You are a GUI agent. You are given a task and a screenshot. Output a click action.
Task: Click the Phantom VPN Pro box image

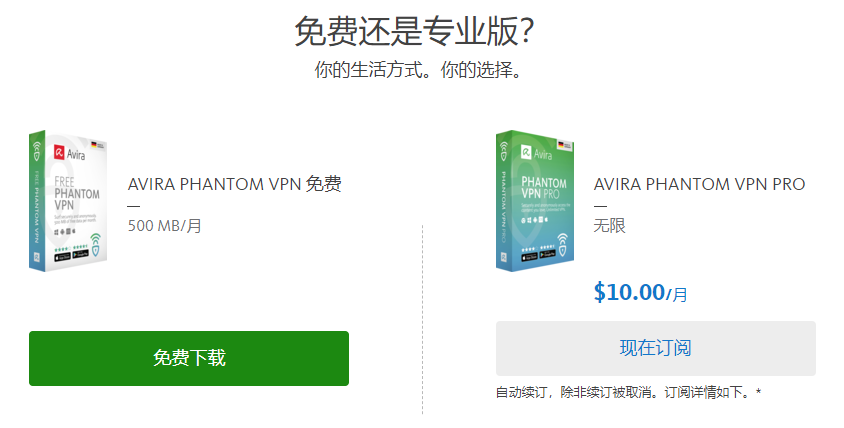point(534,200)
